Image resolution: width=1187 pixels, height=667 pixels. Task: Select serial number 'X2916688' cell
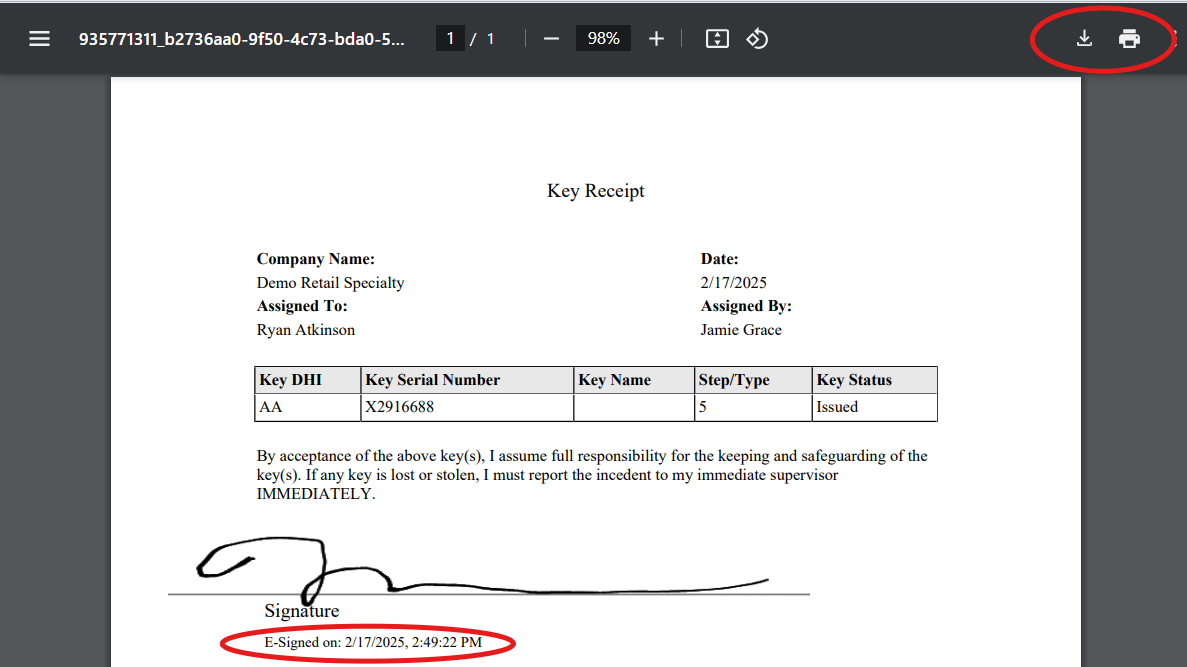pyautogui.click(x=467, y=407)
